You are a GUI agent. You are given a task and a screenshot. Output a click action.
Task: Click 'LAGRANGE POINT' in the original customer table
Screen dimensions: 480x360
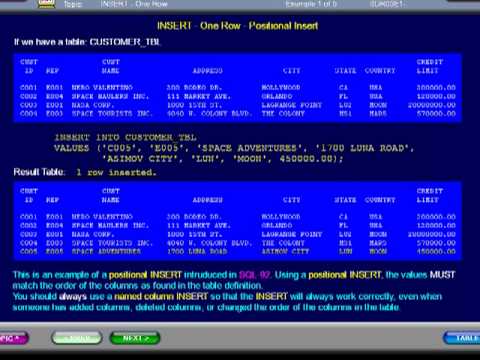coord(292,105)
